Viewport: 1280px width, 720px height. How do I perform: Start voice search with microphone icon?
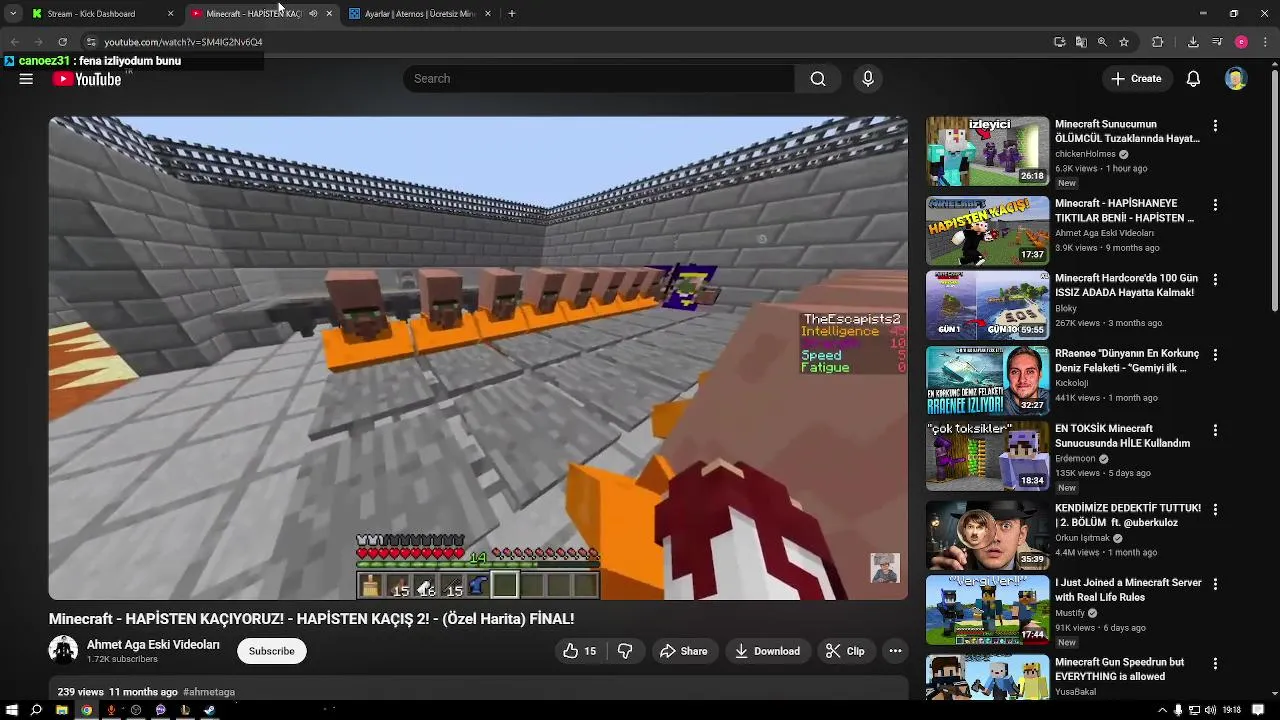[868, 79]
